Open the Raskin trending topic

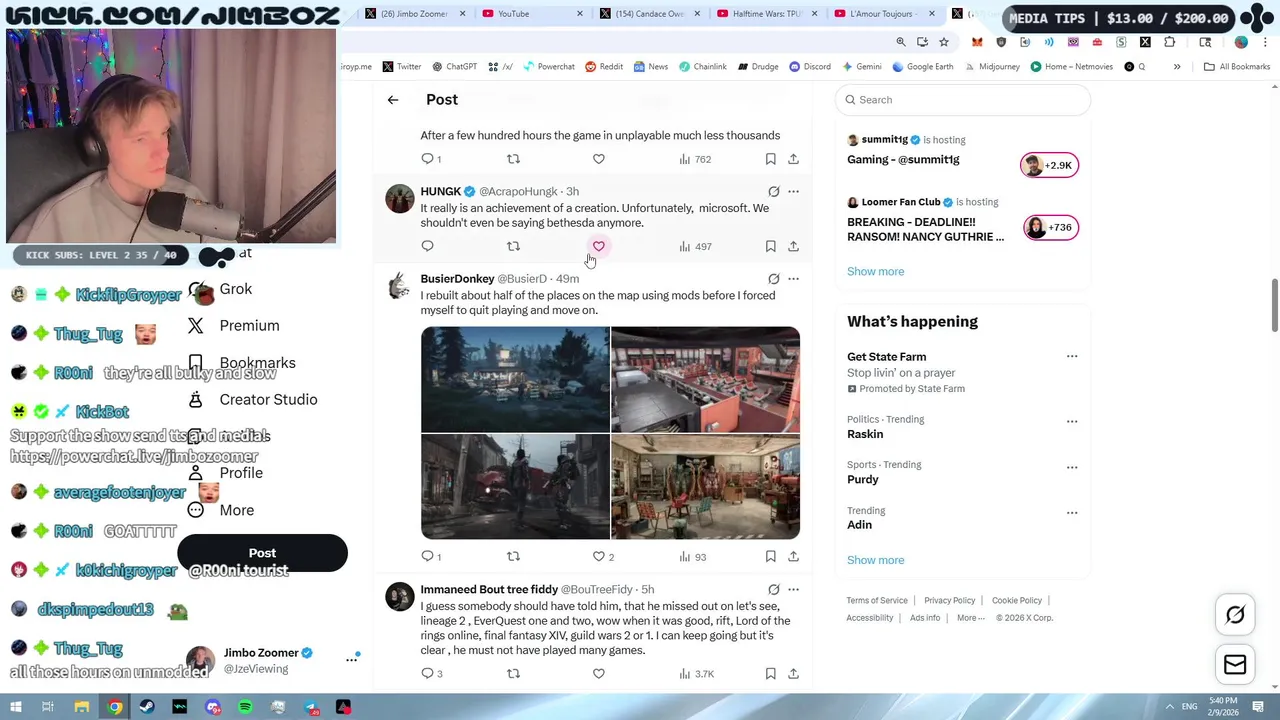tap(865, 434)
